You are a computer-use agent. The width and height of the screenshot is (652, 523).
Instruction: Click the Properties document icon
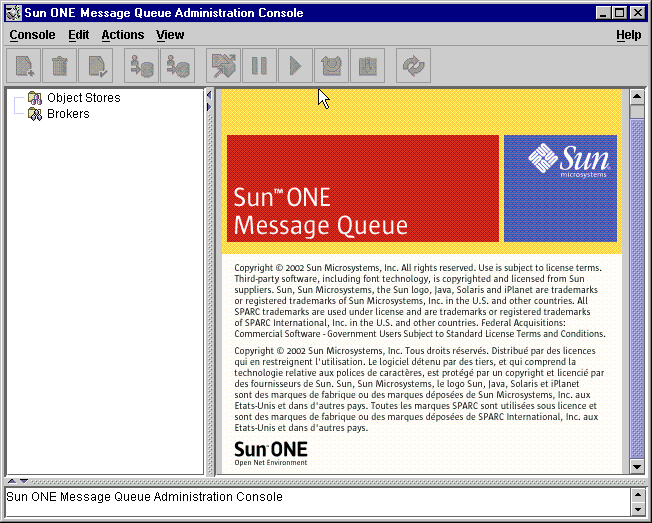pos(96,66)
